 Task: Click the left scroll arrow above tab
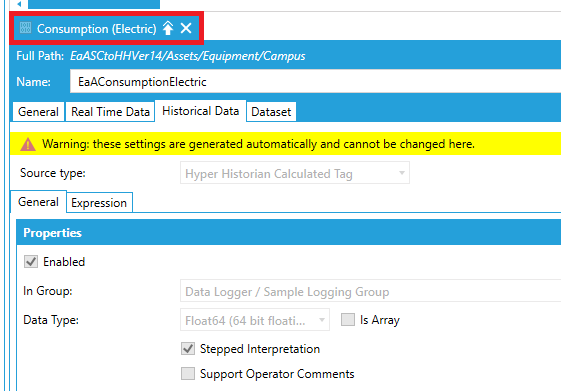19,4
